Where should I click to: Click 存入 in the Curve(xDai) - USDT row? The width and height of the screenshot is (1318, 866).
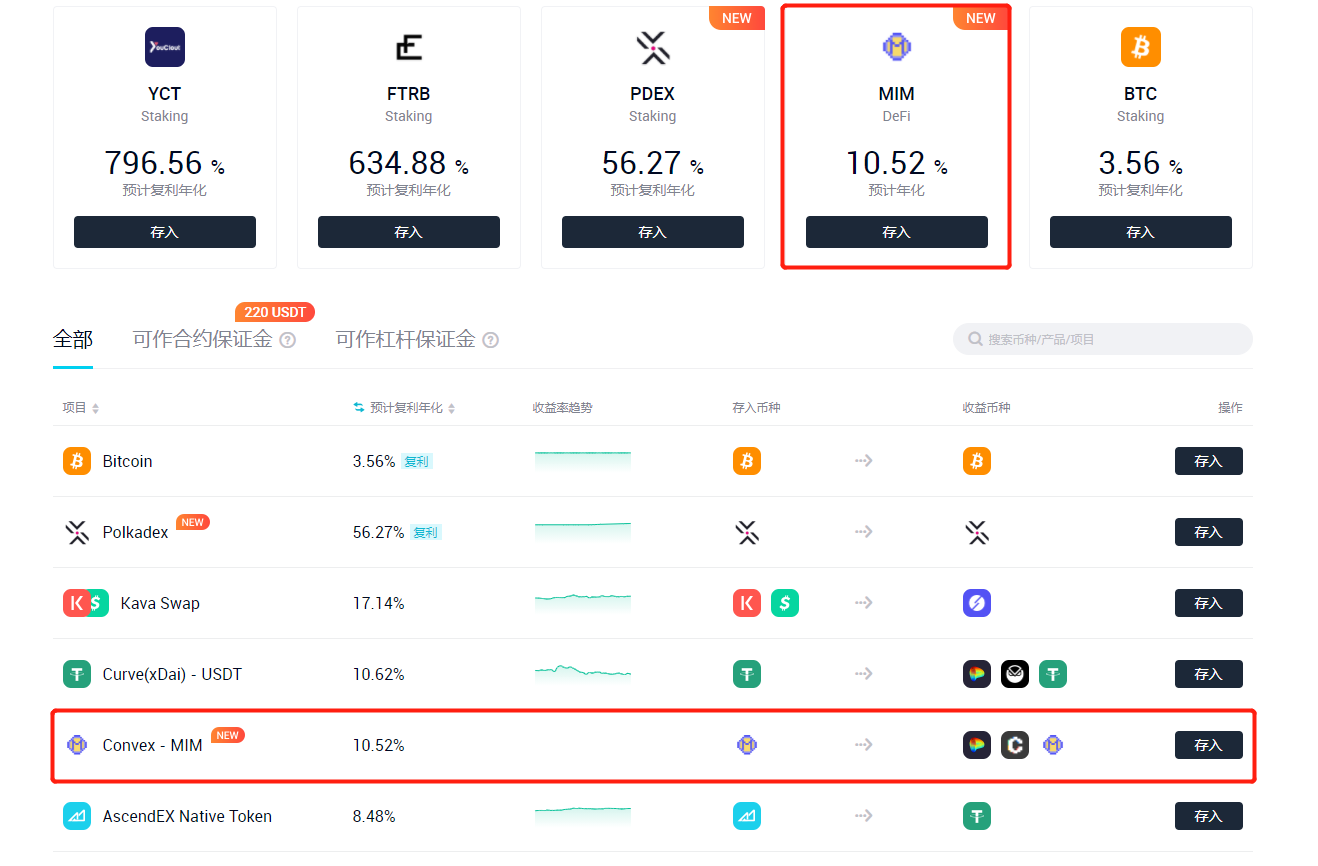pyautogui.click(x=1209, y=674)
